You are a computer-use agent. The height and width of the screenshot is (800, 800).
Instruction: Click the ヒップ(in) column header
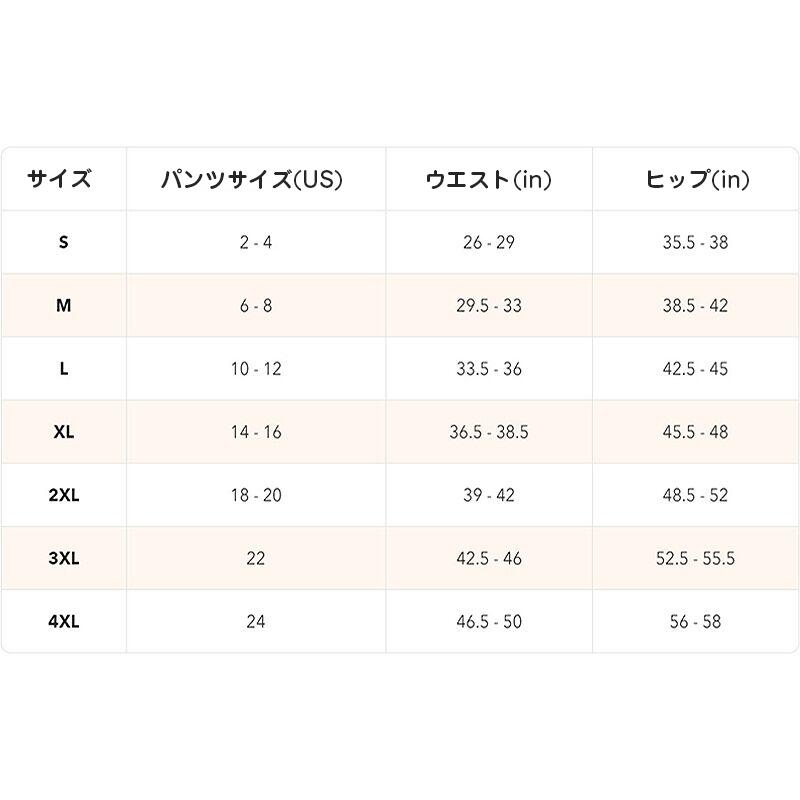(696, 180)
